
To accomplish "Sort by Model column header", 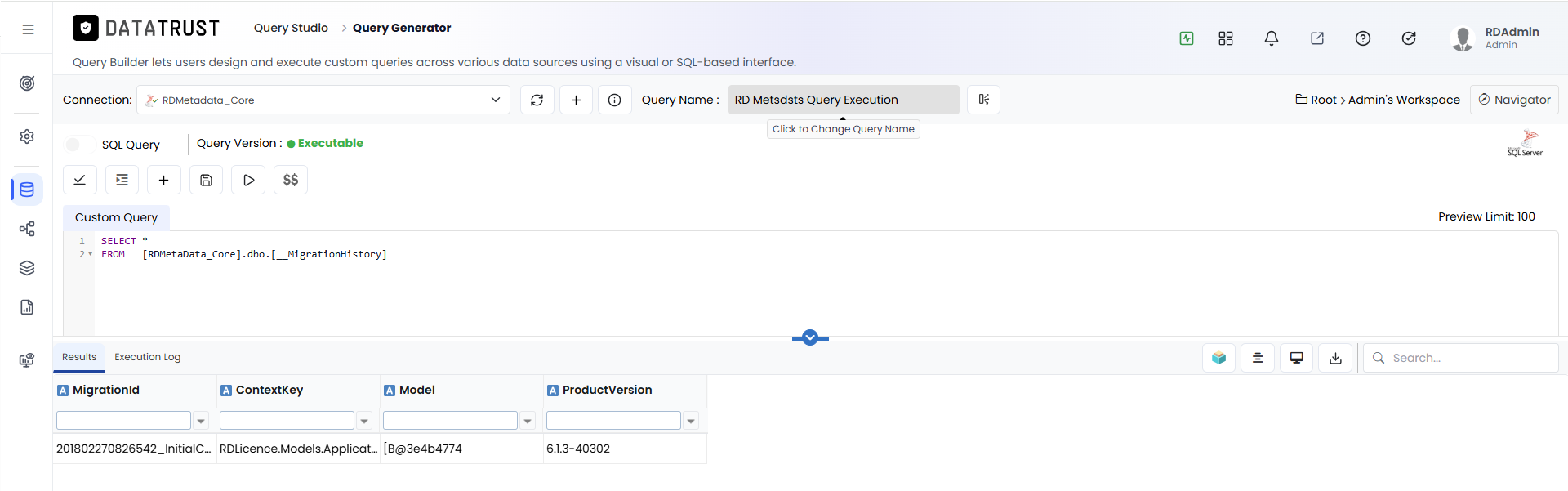I will pos(416,391).
